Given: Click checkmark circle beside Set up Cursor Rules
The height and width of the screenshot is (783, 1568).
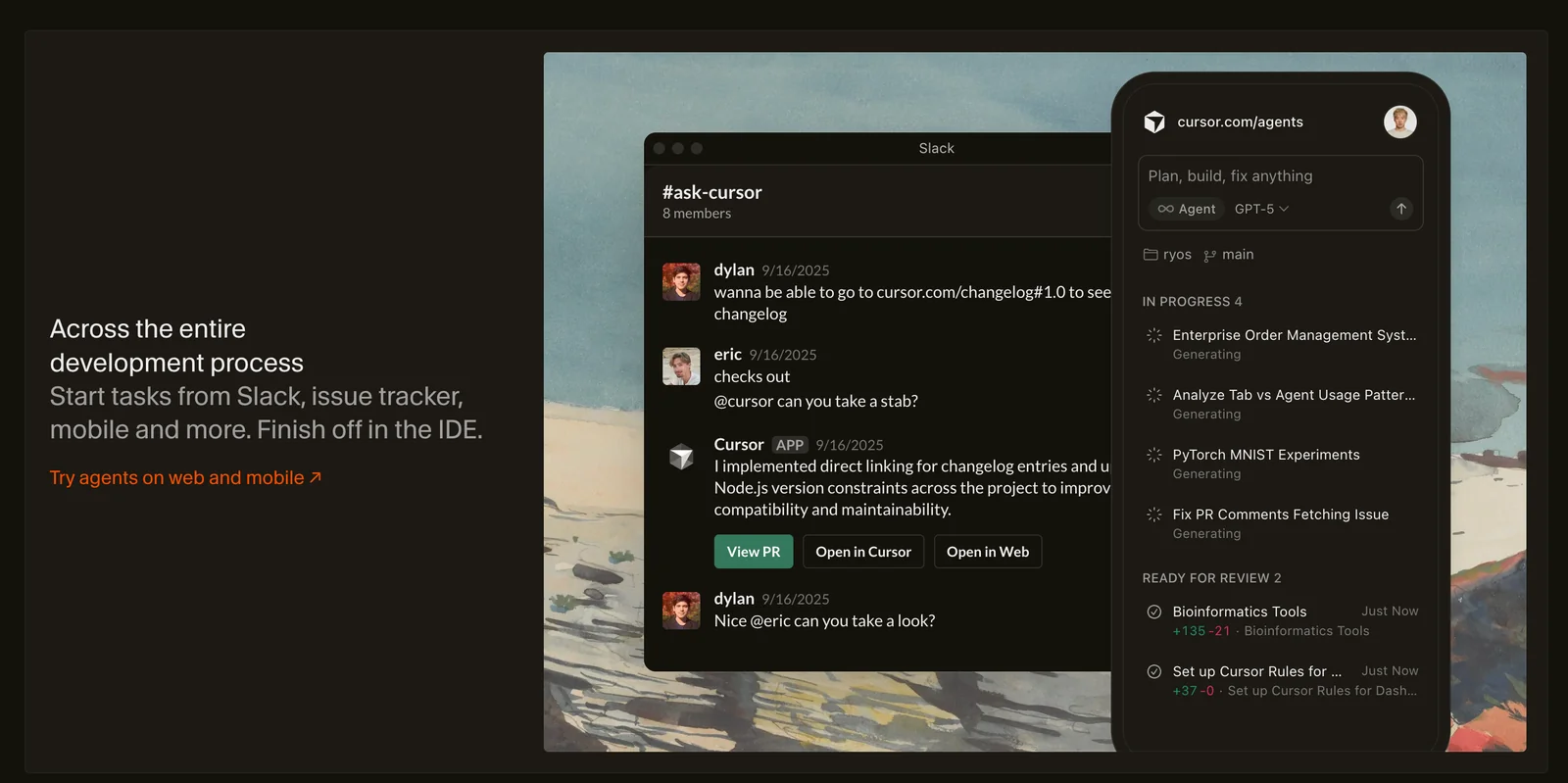Looking at the screenshot, I should (1154, 671).
